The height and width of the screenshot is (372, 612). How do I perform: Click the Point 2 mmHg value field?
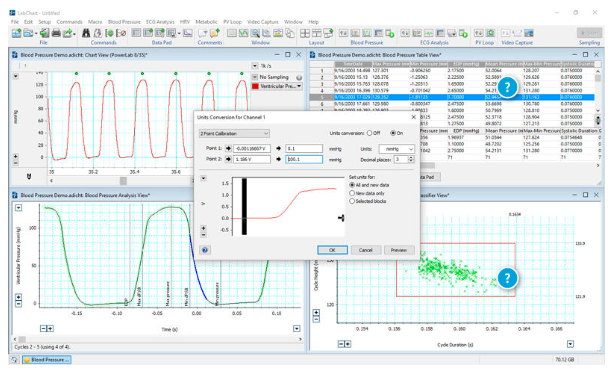(x=304, y=159)
